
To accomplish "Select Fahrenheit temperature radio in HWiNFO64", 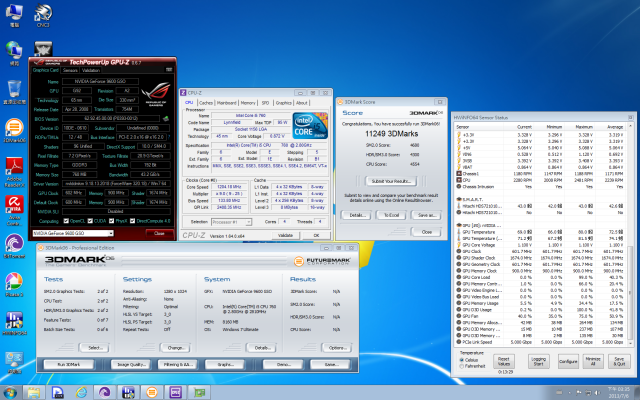I will [462, 366].
